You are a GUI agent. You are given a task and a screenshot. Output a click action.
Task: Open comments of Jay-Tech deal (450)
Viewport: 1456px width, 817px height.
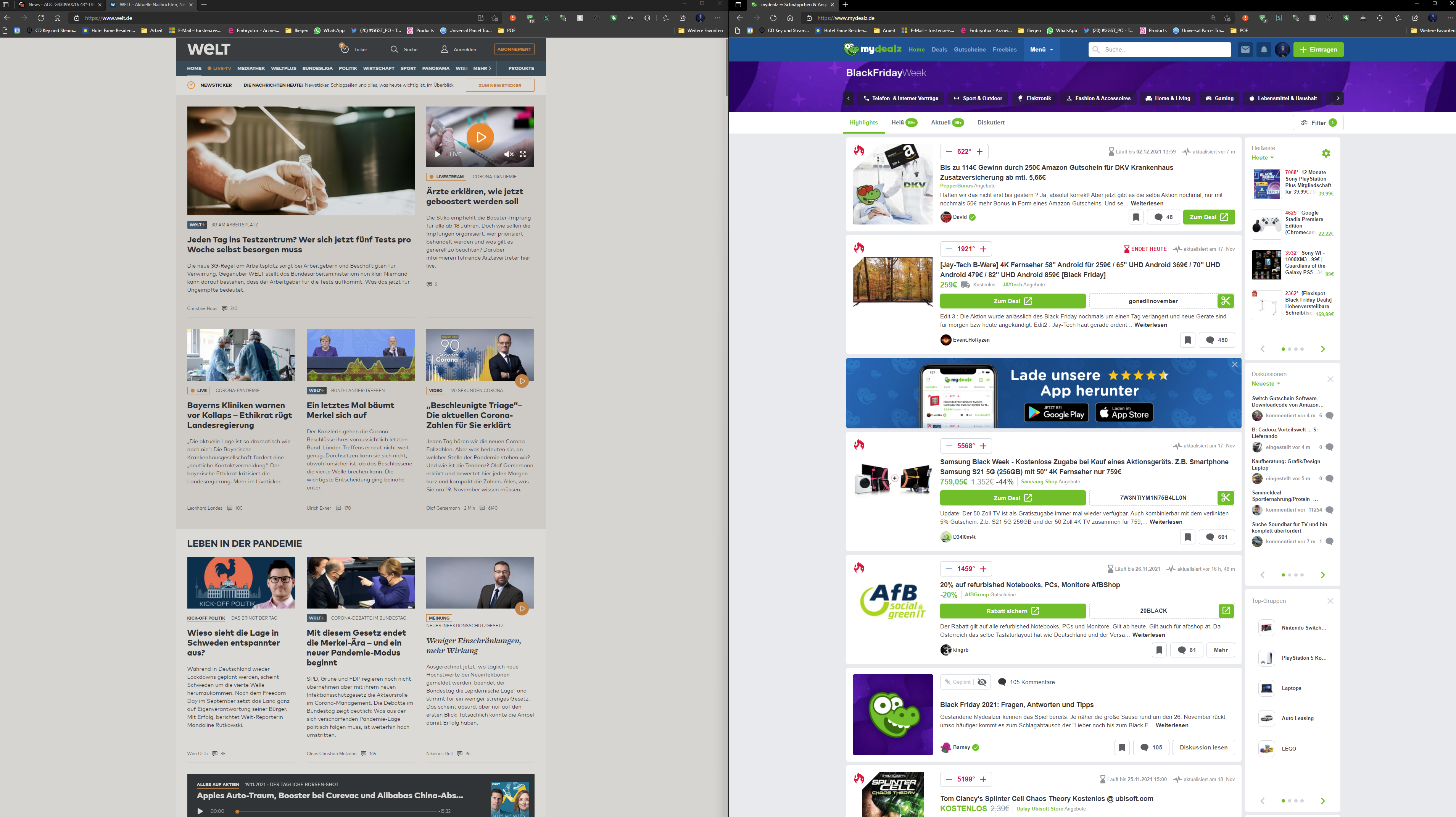tap(1216, 341)
